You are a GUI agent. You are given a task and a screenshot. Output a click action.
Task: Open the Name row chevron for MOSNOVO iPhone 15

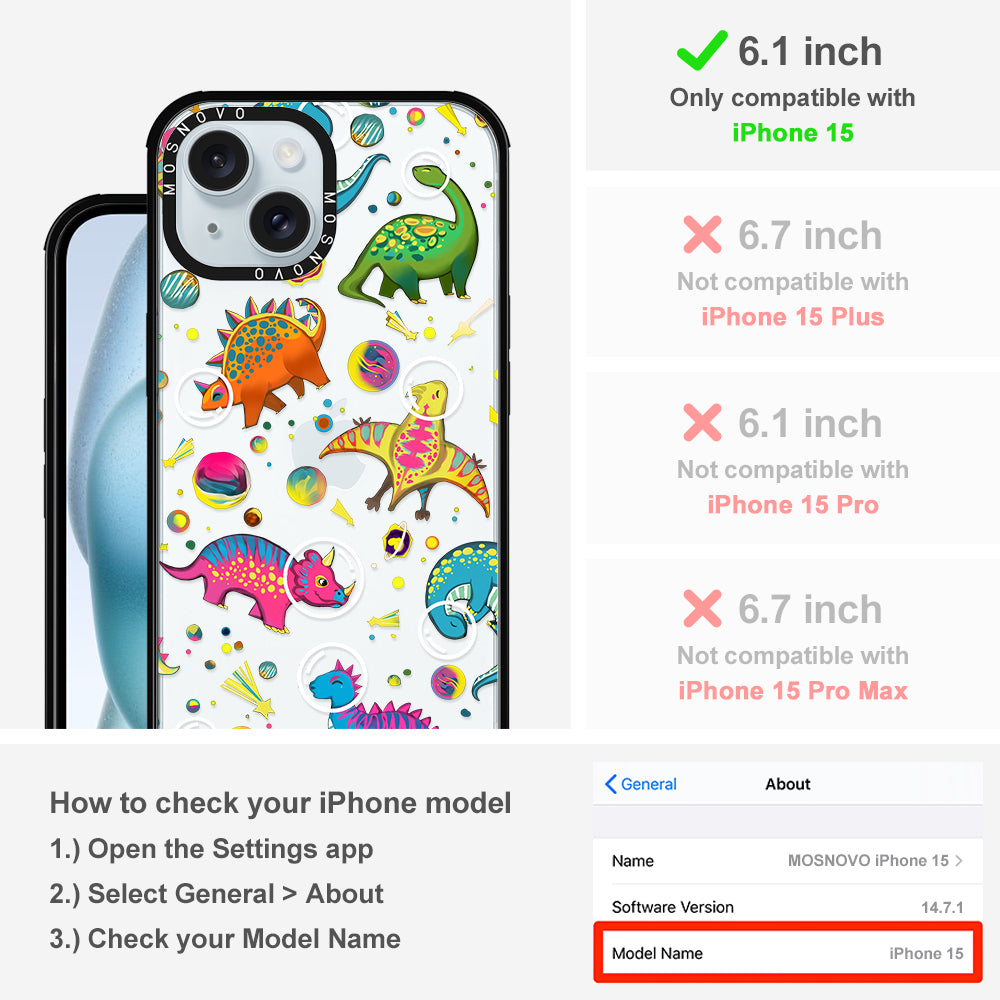(959, 860)
